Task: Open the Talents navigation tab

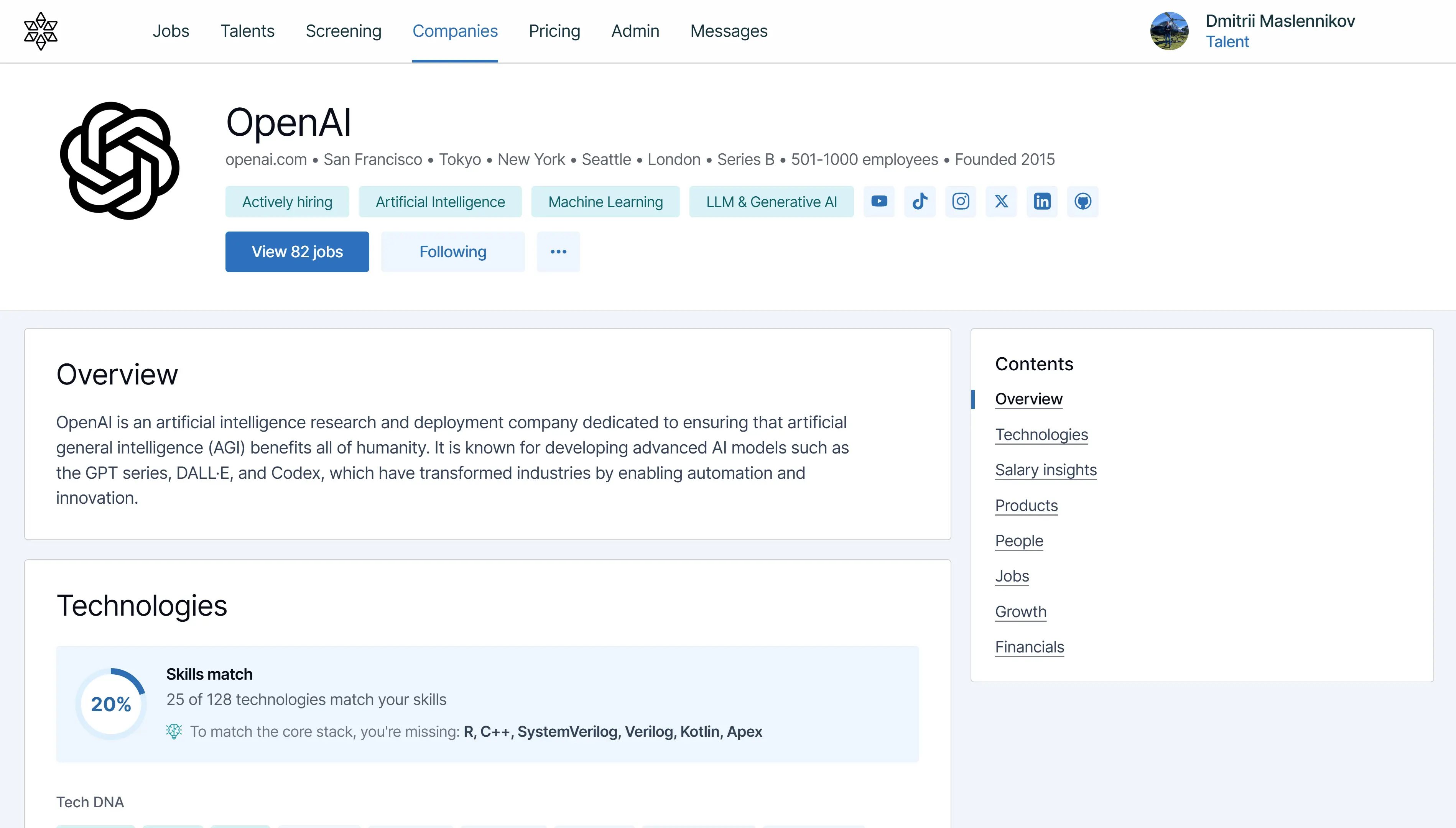Action: click(247, 31)
